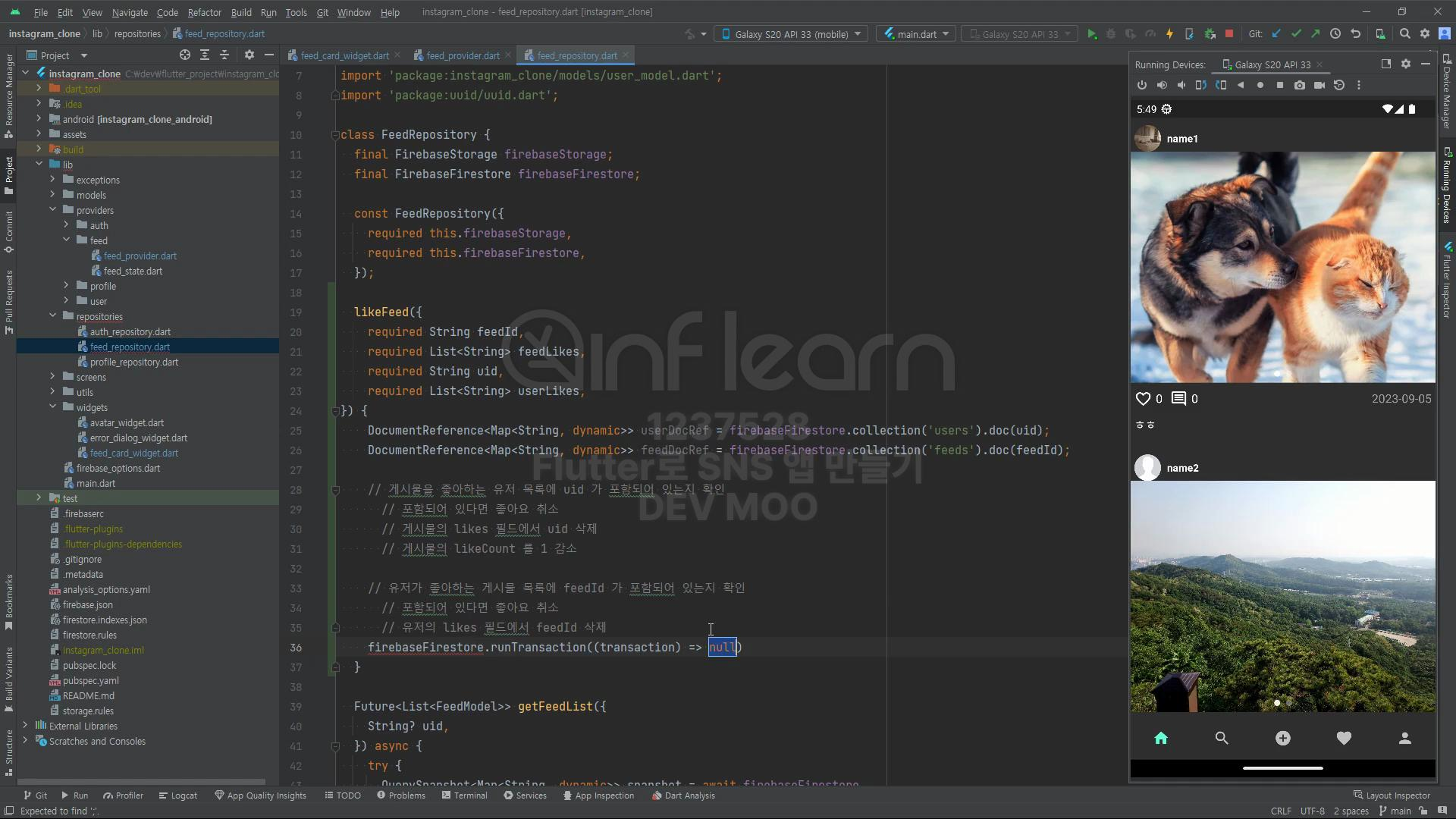The height and width of the screenshot is (819, 1456).
Task: Open Problems tool window
Action: 401,795
